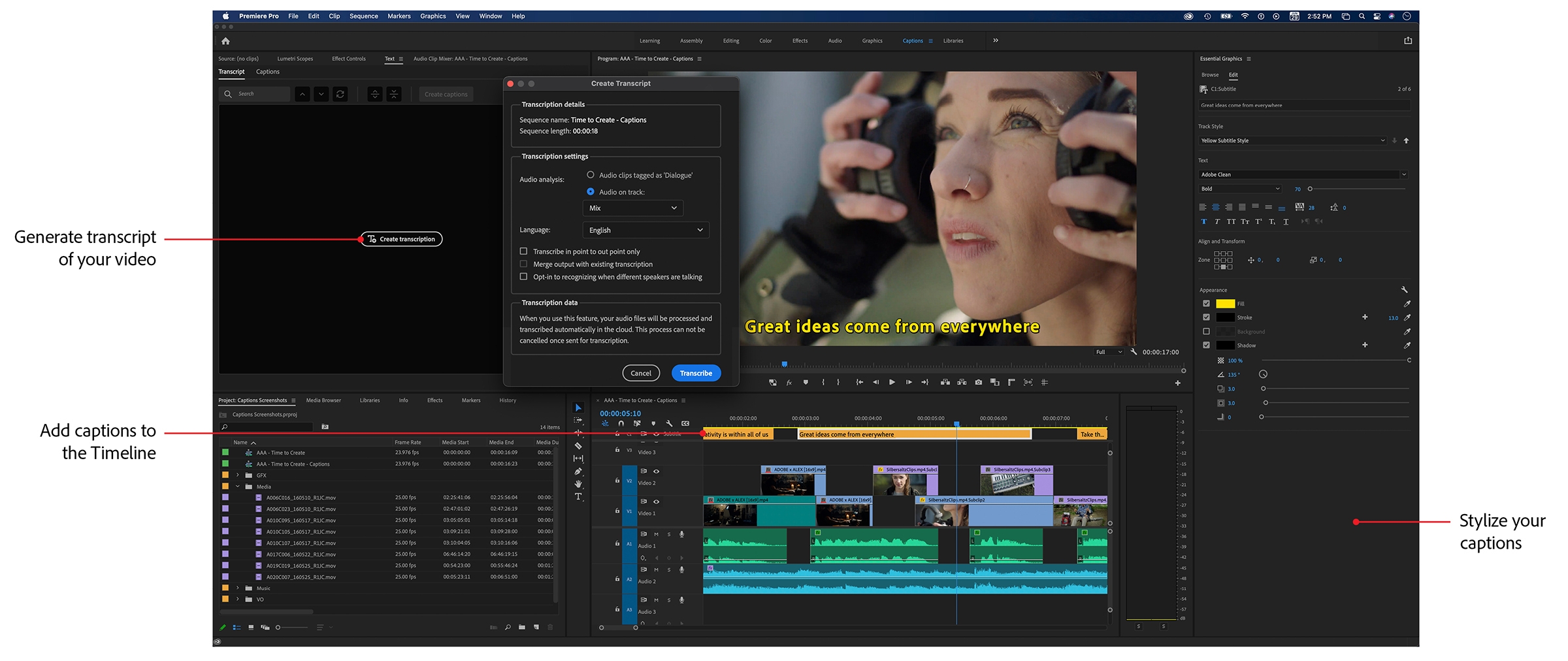
Task: Toggle the Snap magnet icon in the timeline
Action: pyautogui.click(x=621, y=423)
